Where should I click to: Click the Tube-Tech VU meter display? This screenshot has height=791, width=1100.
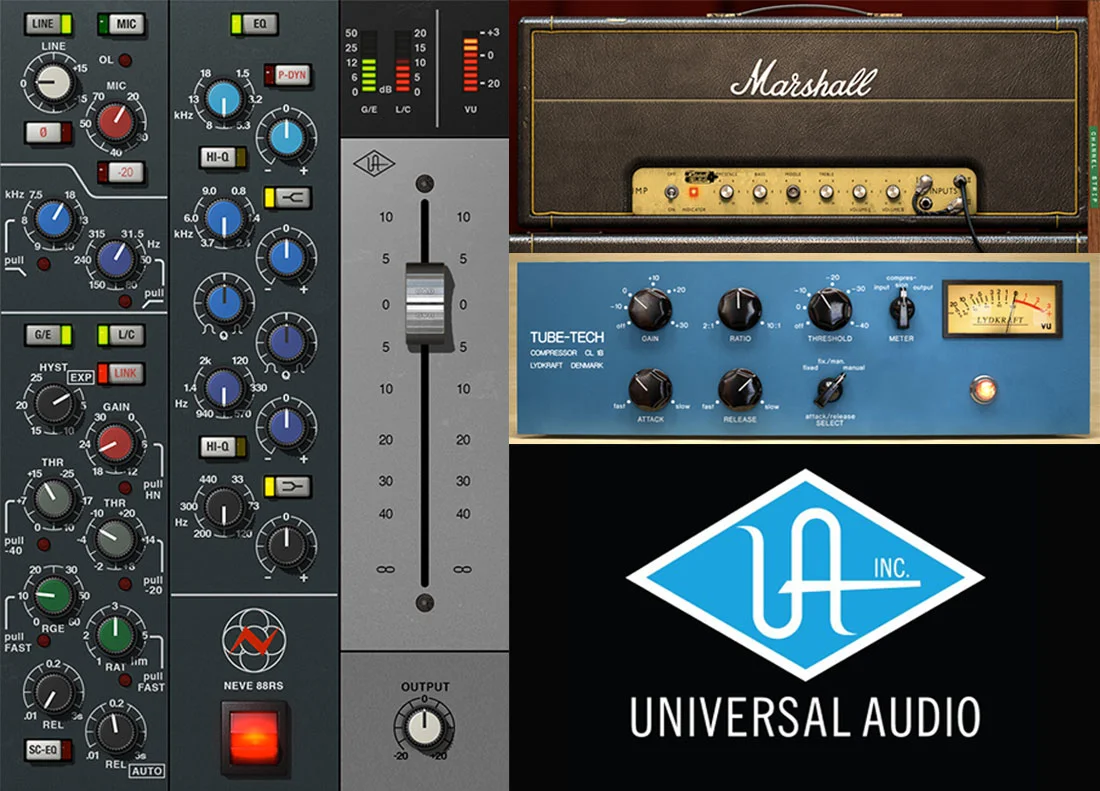[1001, 309]
